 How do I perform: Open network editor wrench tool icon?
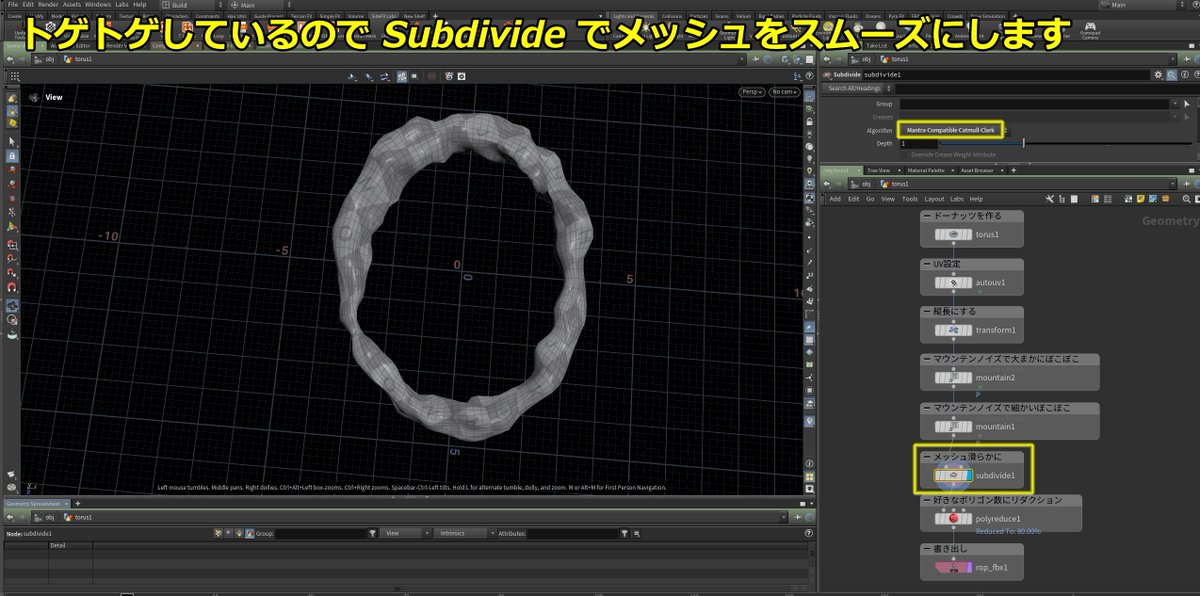tap(1048, 199)
